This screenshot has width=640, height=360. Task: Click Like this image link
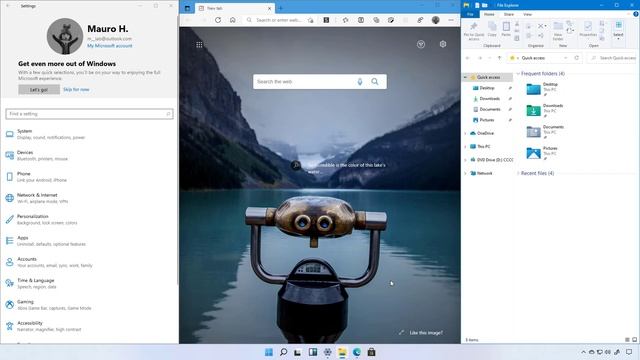coord(426,333)
